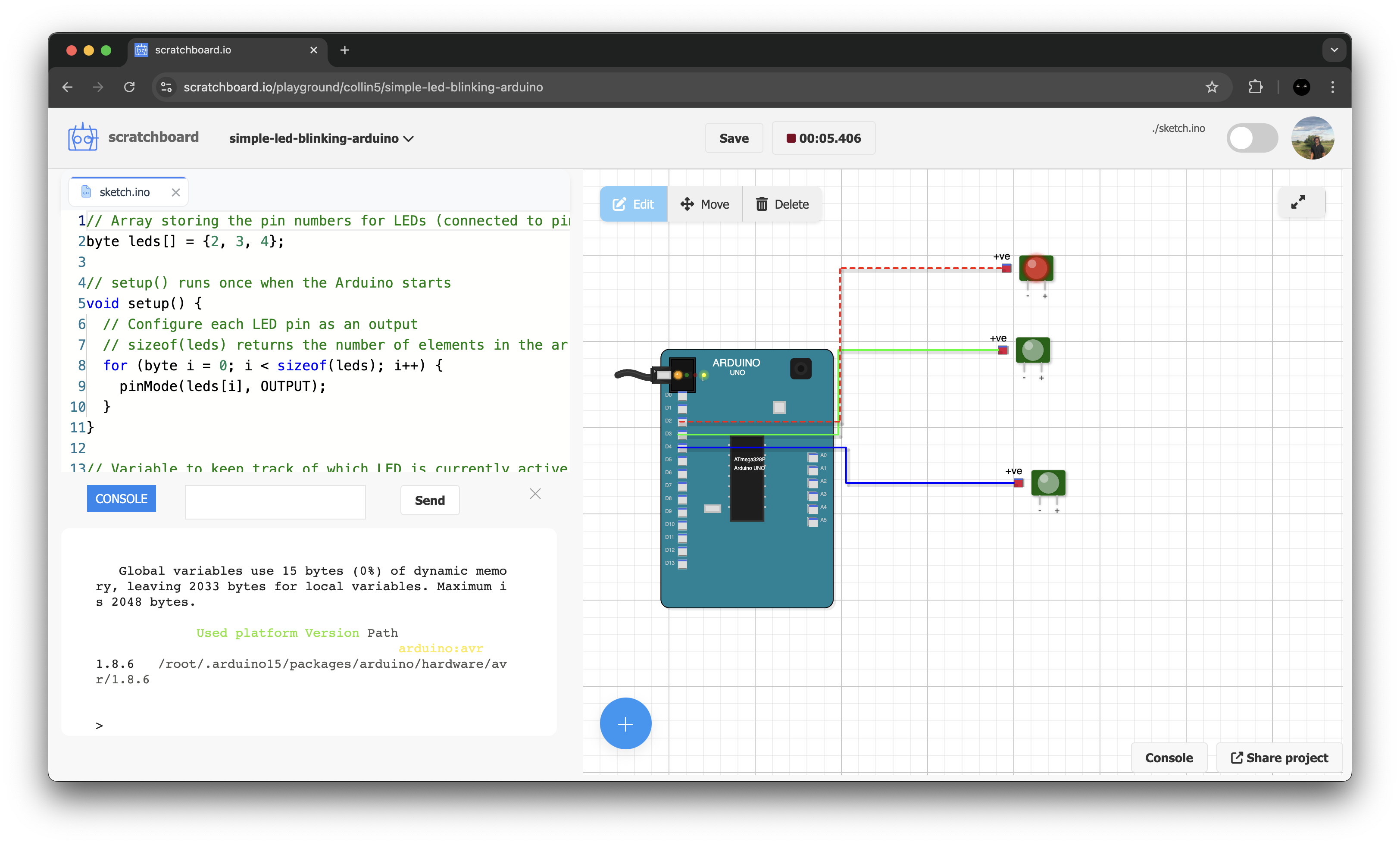Select the Edit tool in circuit toolbar
Screen dimensions: 1400x845
[x=634, y=204]
